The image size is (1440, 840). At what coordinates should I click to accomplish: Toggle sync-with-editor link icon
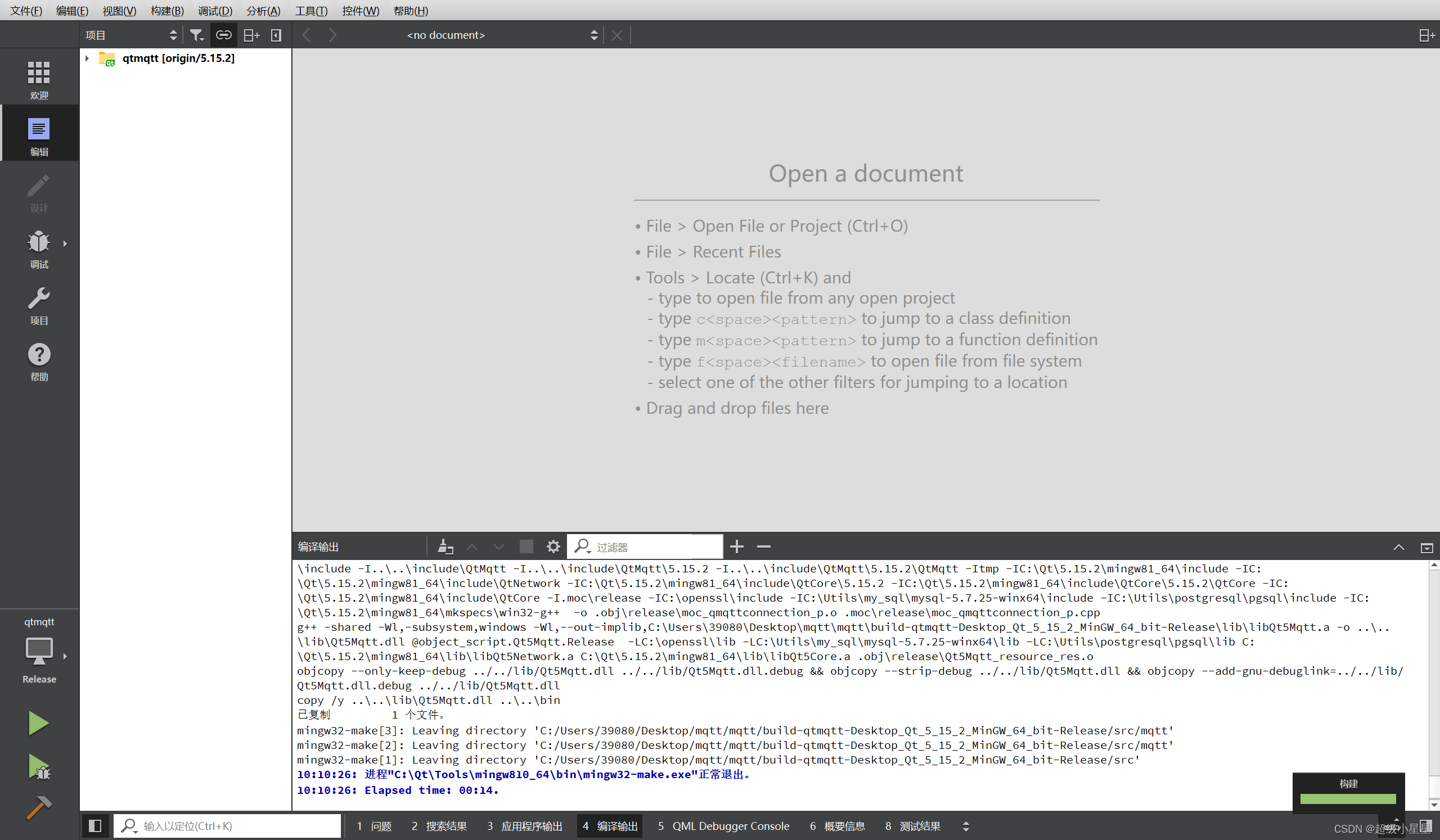[223, 35]
